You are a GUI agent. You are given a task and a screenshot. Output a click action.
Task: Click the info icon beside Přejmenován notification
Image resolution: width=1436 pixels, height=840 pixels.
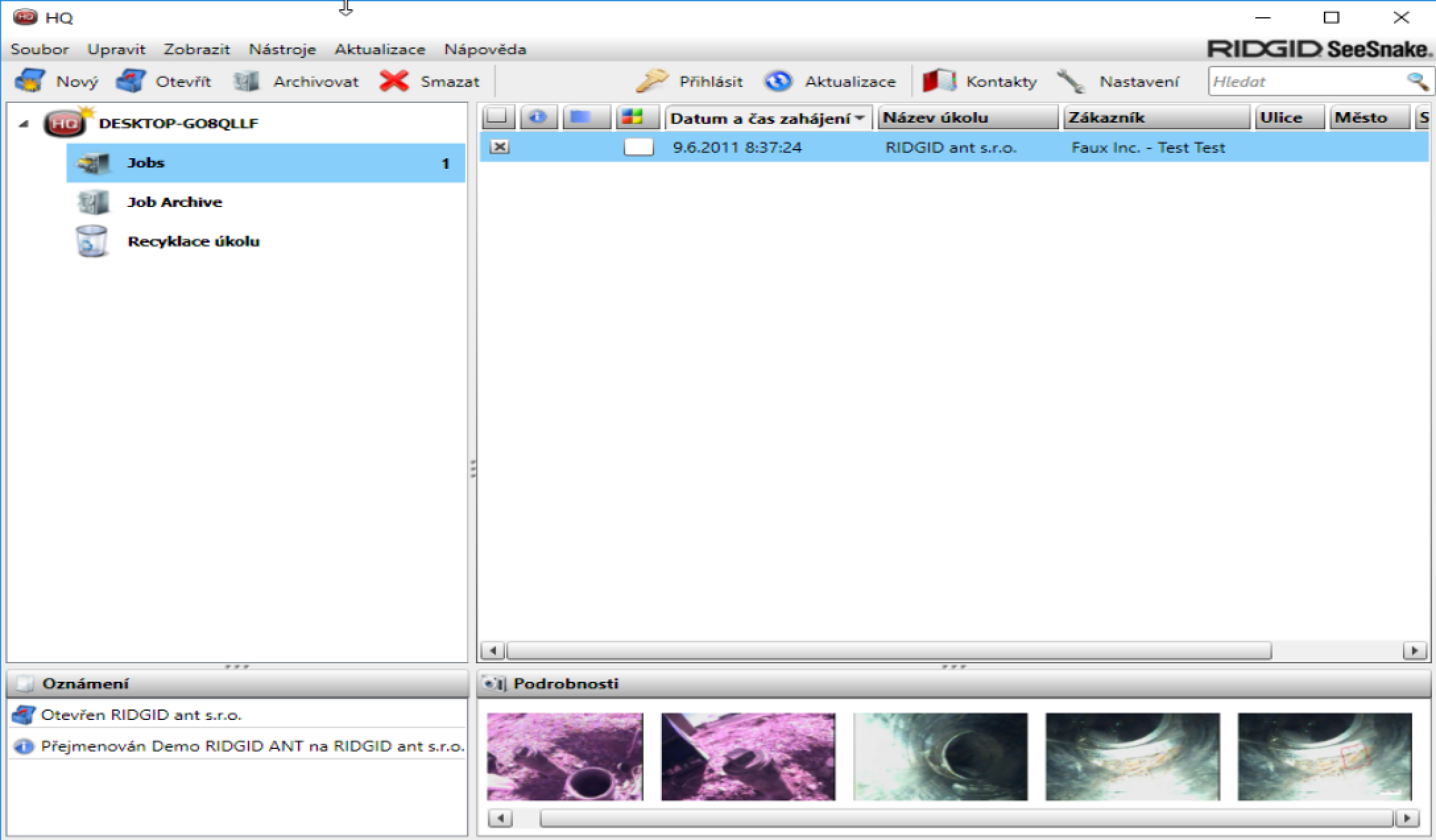point(24,746)
